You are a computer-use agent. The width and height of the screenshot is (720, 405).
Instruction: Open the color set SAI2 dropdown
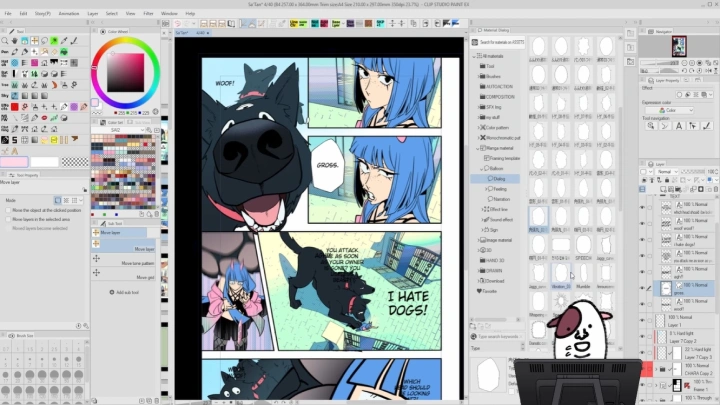(x=119, y=130)
